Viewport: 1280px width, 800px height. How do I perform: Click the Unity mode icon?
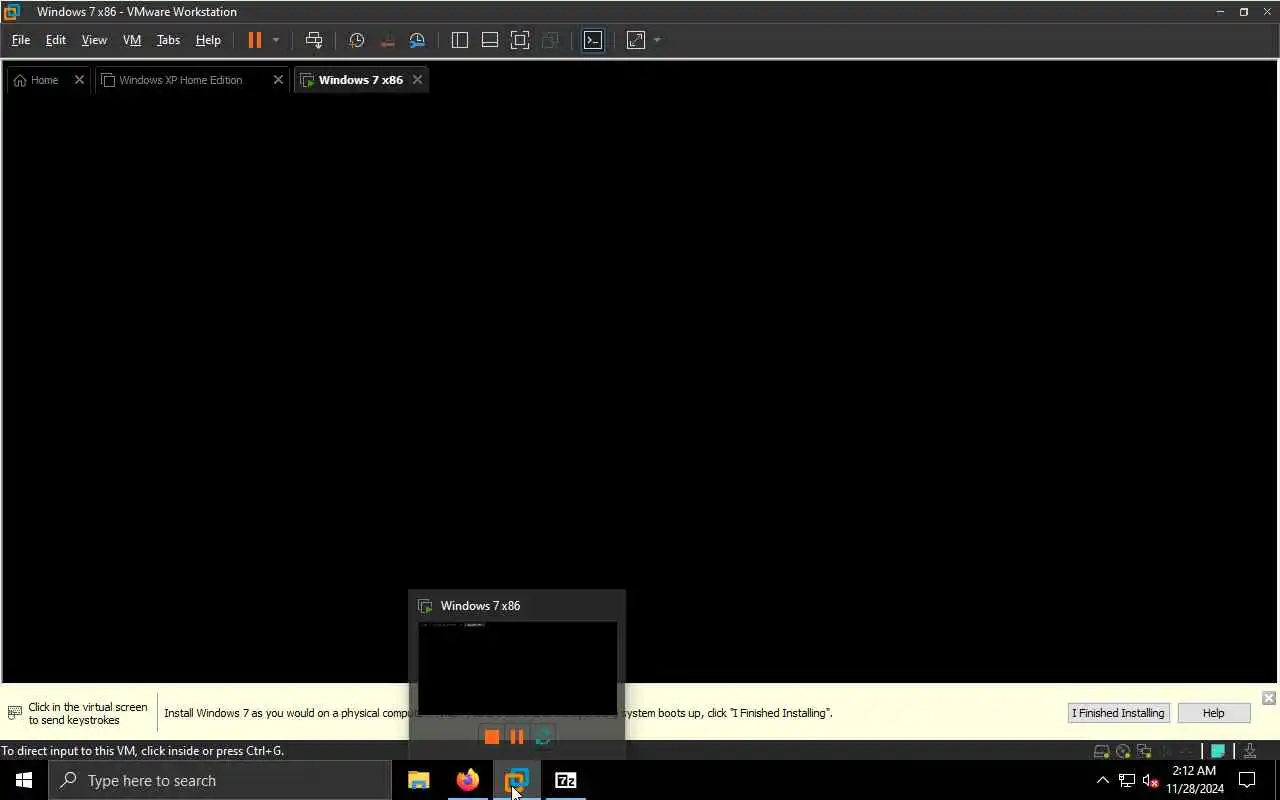550,40
